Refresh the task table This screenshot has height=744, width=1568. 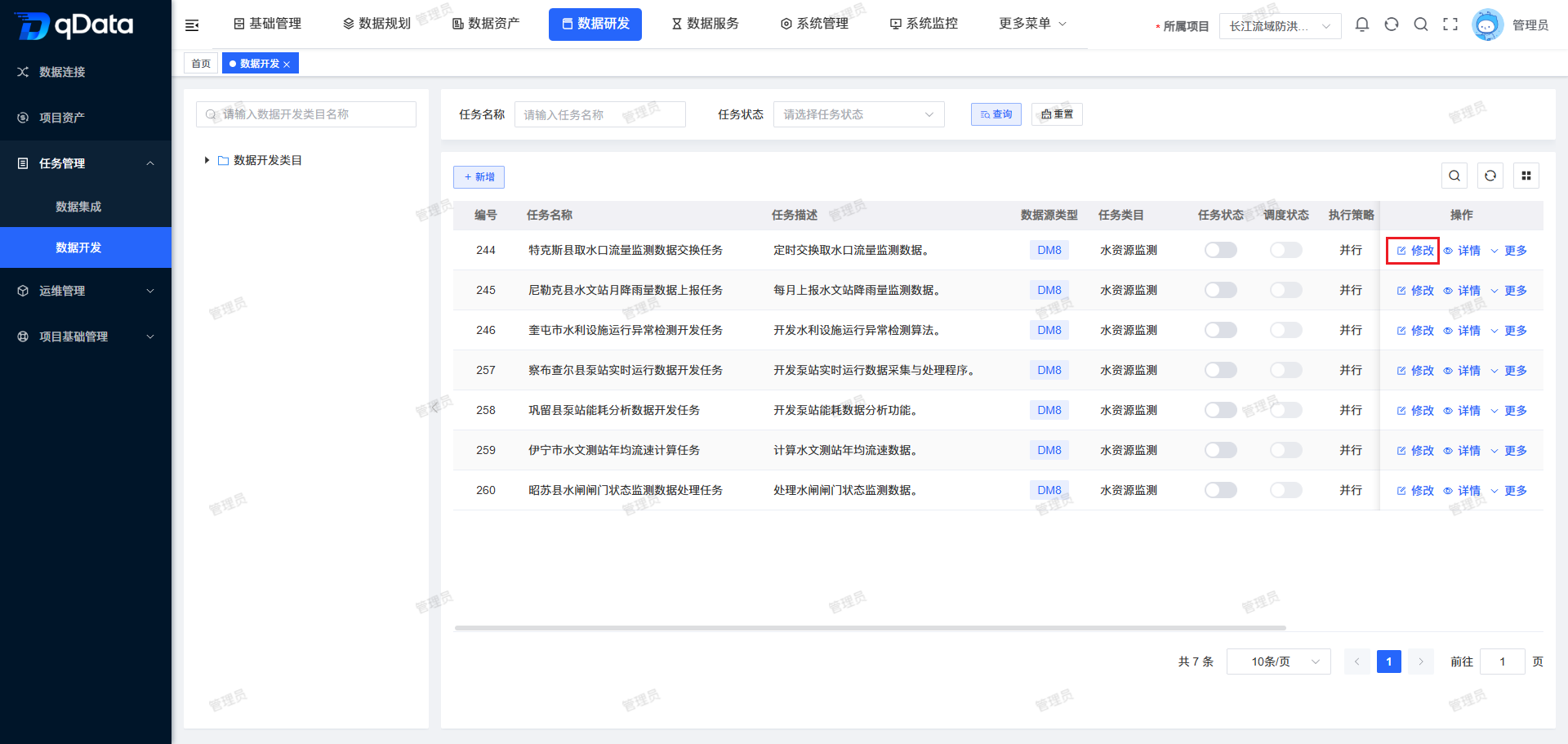pyautogui.click(x=1490, y=176)
